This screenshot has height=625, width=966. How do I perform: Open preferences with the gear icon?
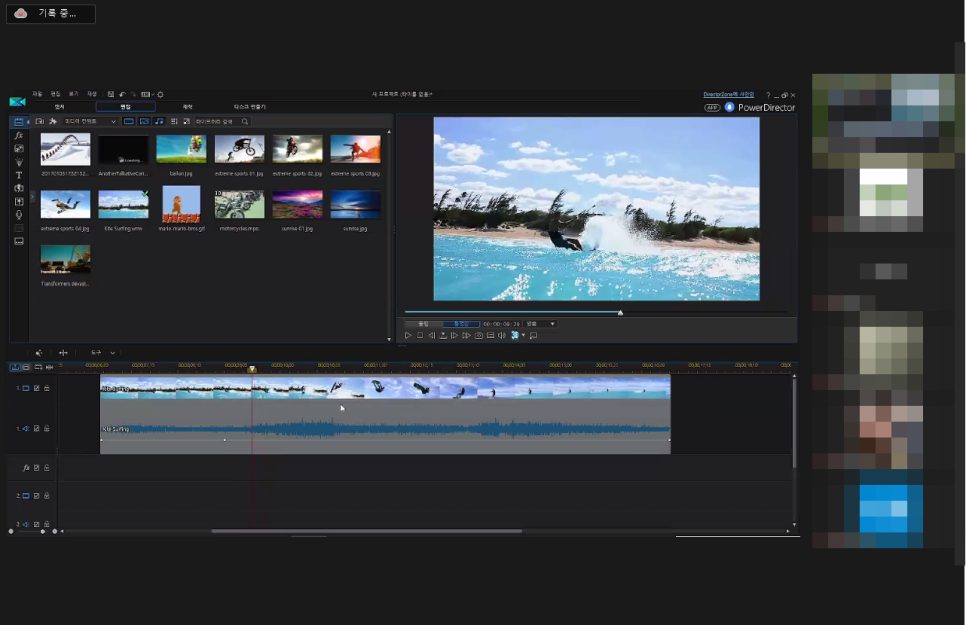click(x=161, y=94)
